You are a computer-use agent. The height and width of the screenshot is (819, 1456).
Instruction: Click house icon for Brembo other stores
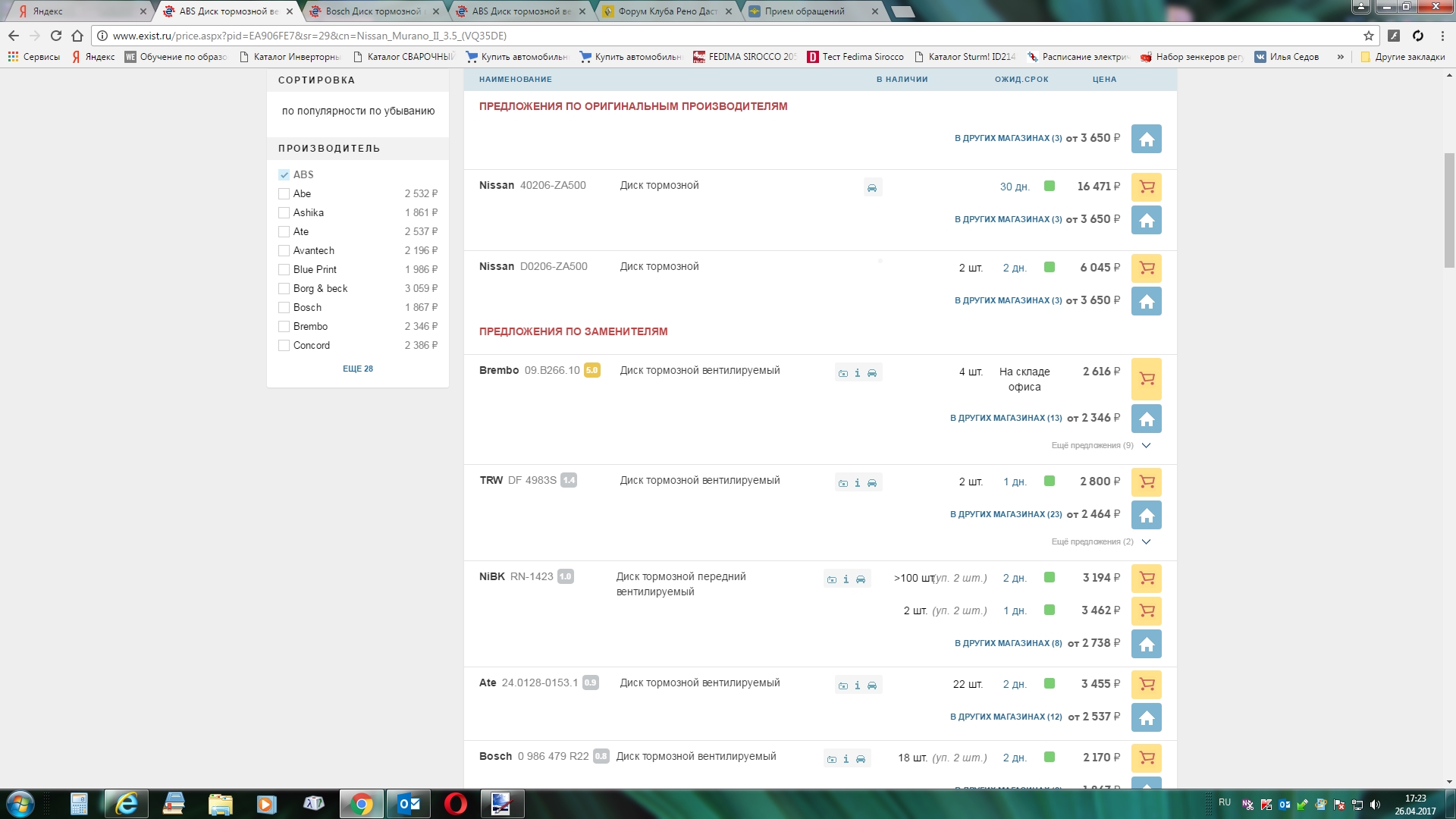(x=1146, y=419)
